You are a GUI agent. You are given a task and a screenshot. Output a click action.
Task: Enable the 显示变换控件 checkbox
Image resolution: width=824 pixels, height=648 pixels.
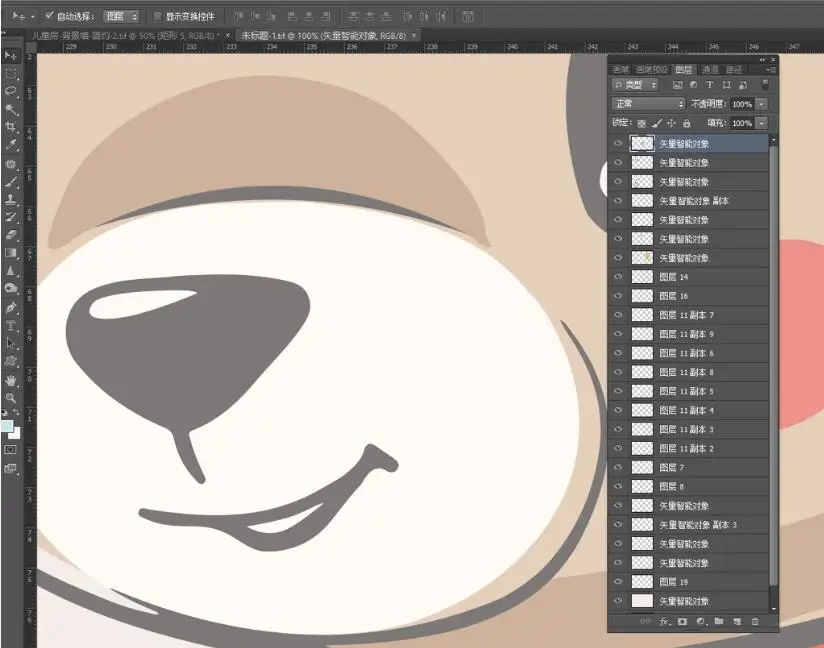[157, 16]
